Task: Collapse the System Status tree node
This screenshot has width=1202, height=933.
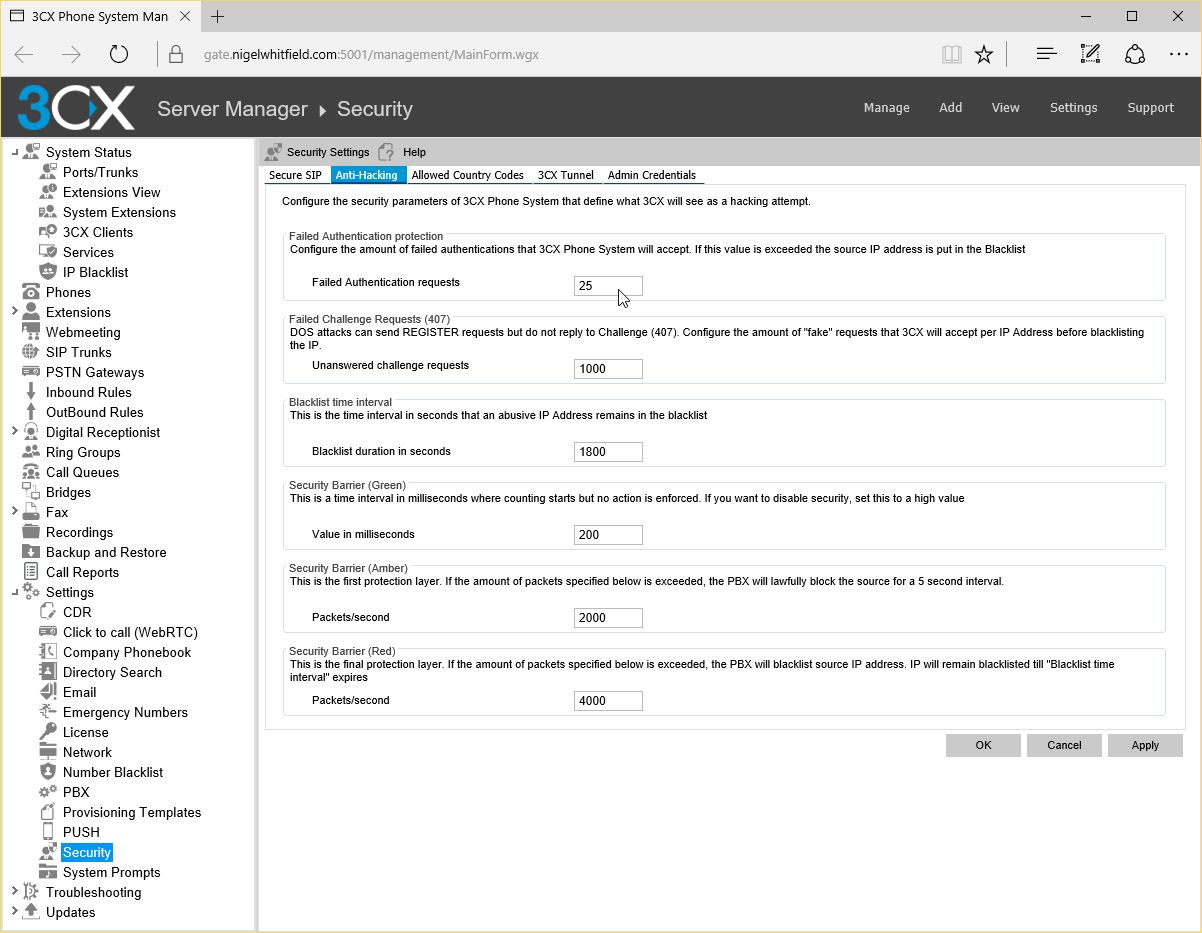Action: click(x=14, y=152)
